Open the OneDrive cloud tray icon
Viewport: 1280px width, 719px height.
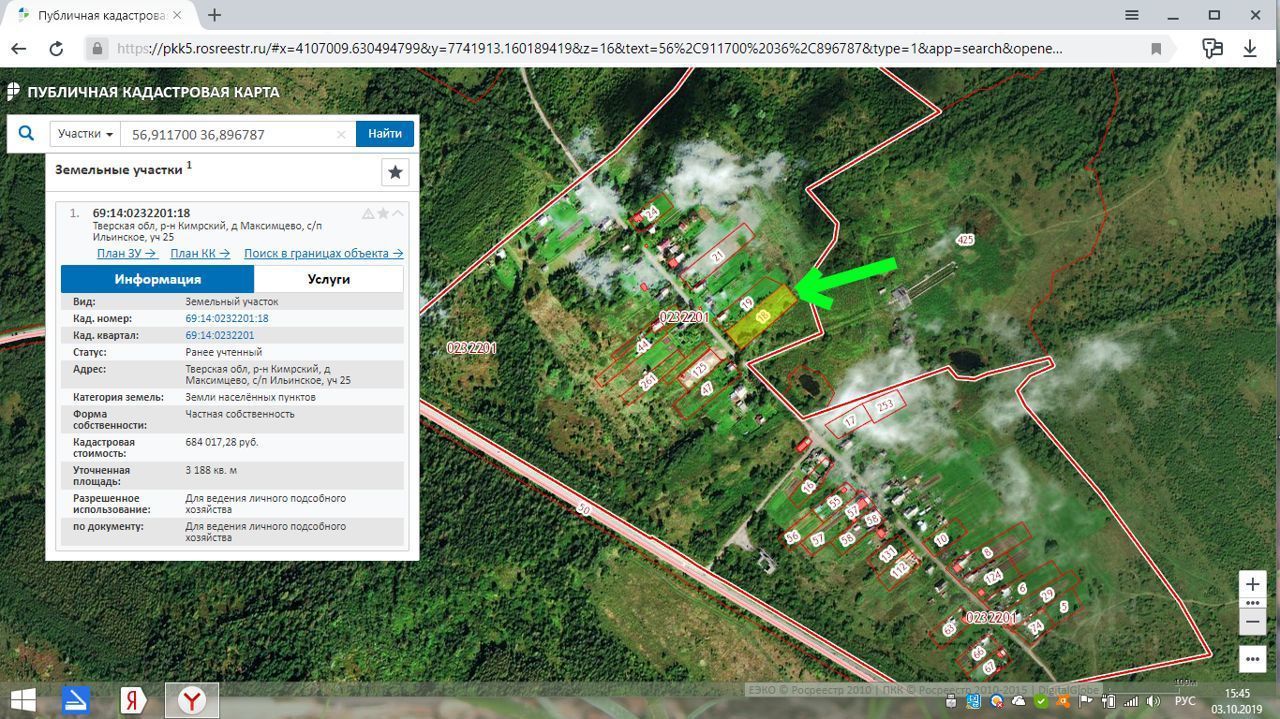1018,702
